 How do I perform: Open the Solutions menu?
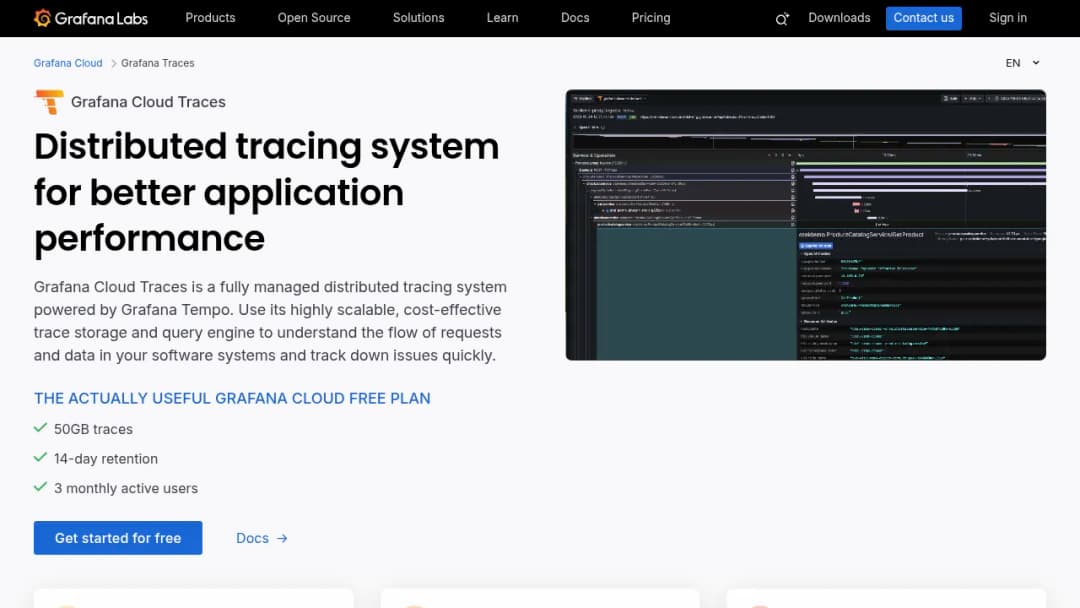pyautogui.click(x=418, y=18)
